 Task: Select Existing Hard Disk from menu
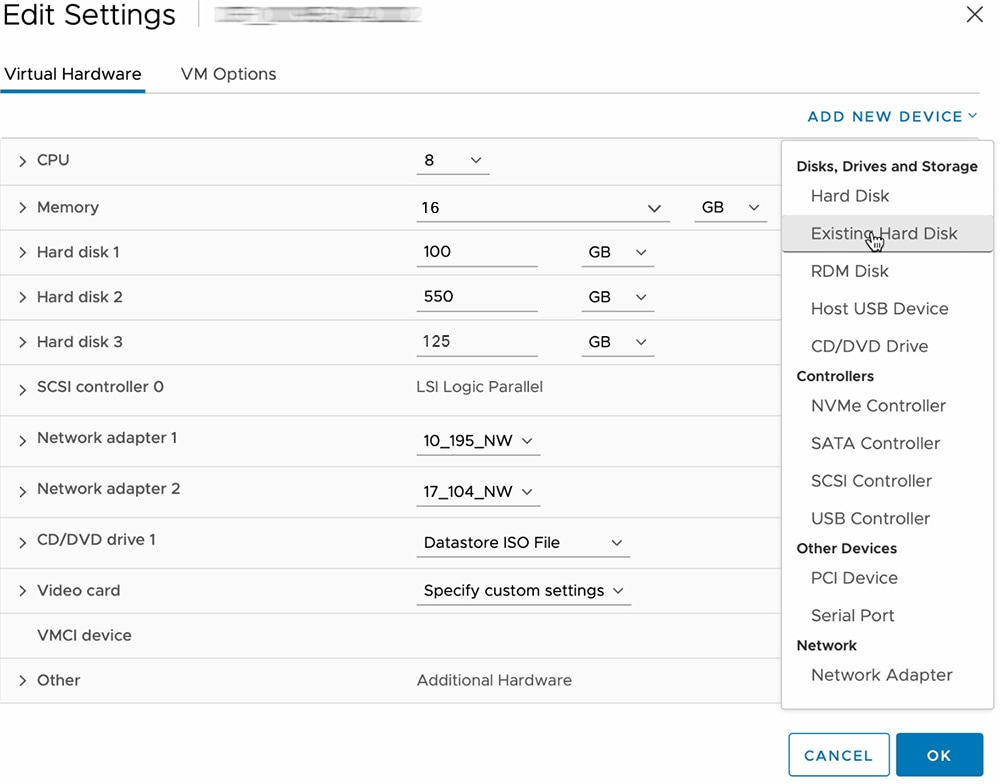coord(884,234)
